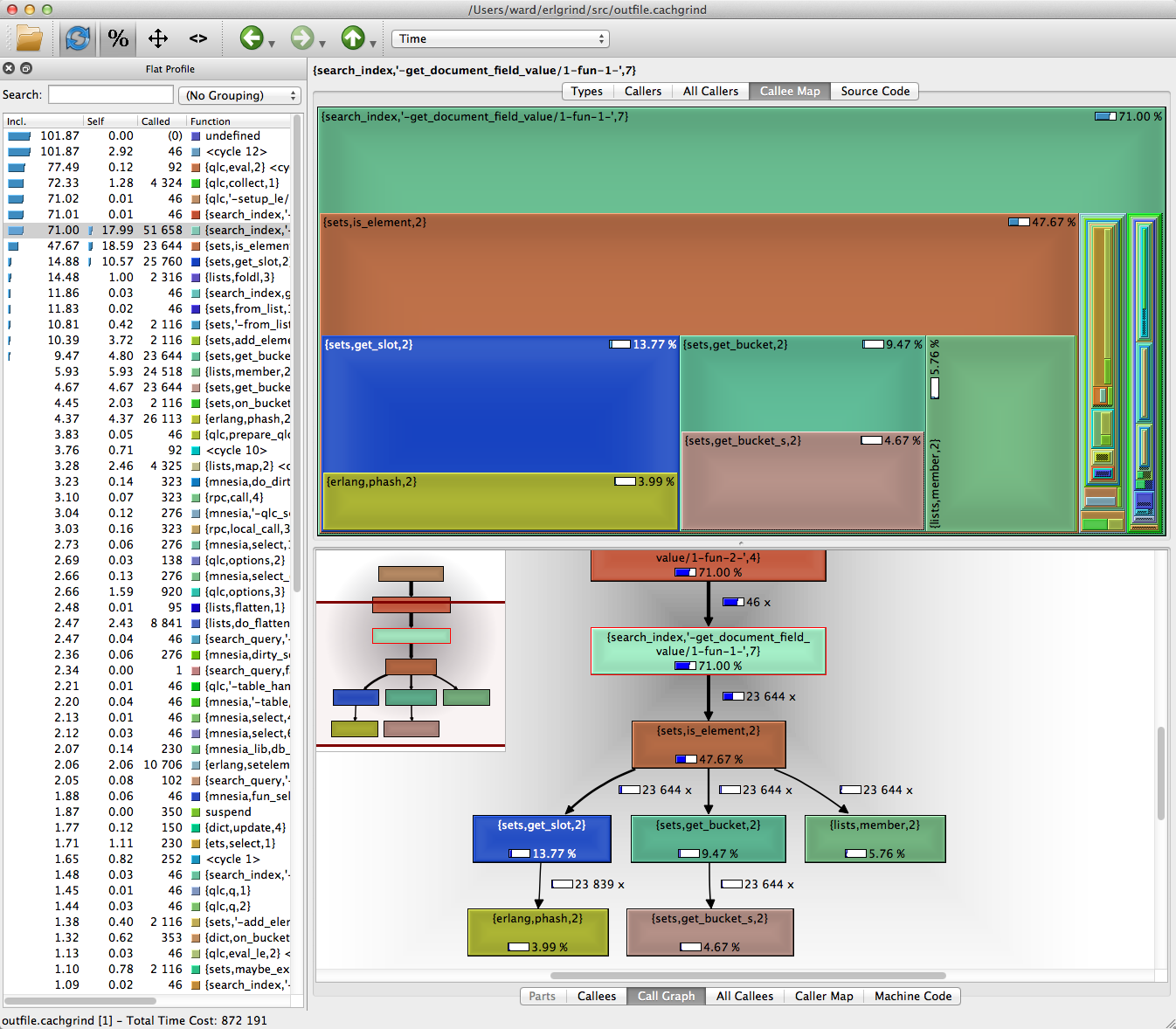Select the suspend function row
This screenshot has height=1029, width=1176.
click(x=147, y=811)
